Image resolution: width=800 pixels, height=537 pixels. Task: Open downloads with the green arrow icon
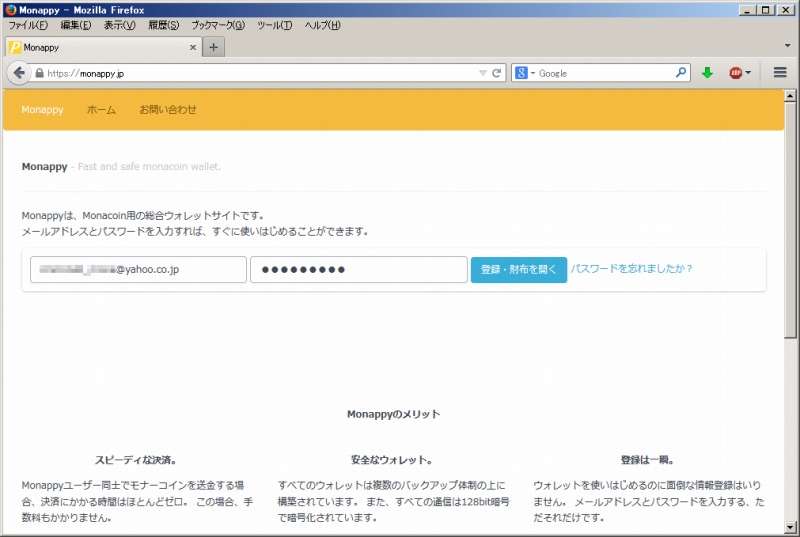coord(707,73)
